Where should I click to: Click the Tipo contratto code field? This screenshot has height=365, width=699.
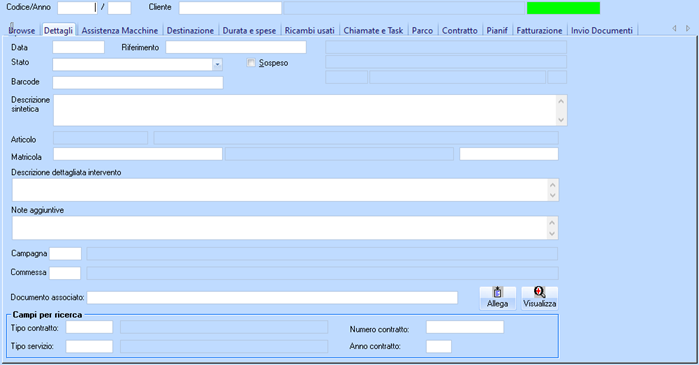[x=89, y=327]
